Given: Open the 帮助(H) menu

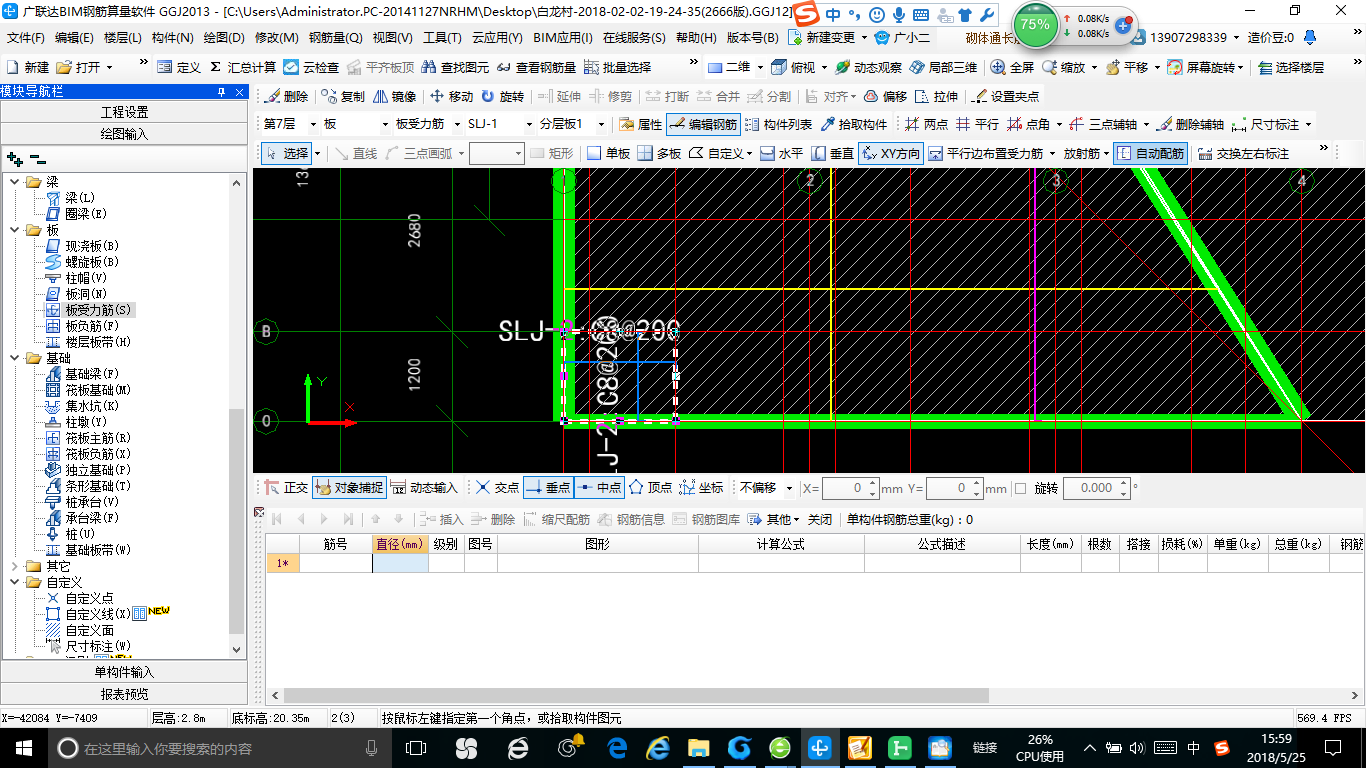Looking at the screenshot, I should pyautogui.click(x=697, y=38).
